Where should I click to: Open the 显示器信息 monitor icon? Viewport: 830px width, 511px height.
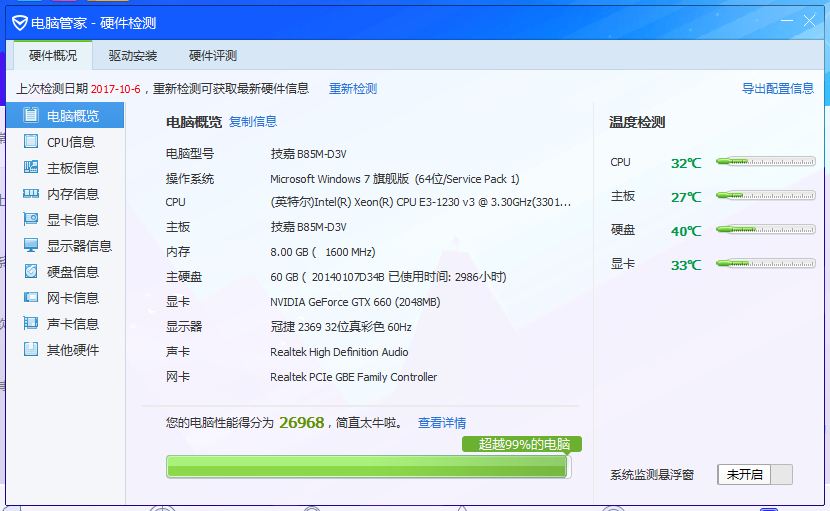pyautogui.click(x=31, y=245)
